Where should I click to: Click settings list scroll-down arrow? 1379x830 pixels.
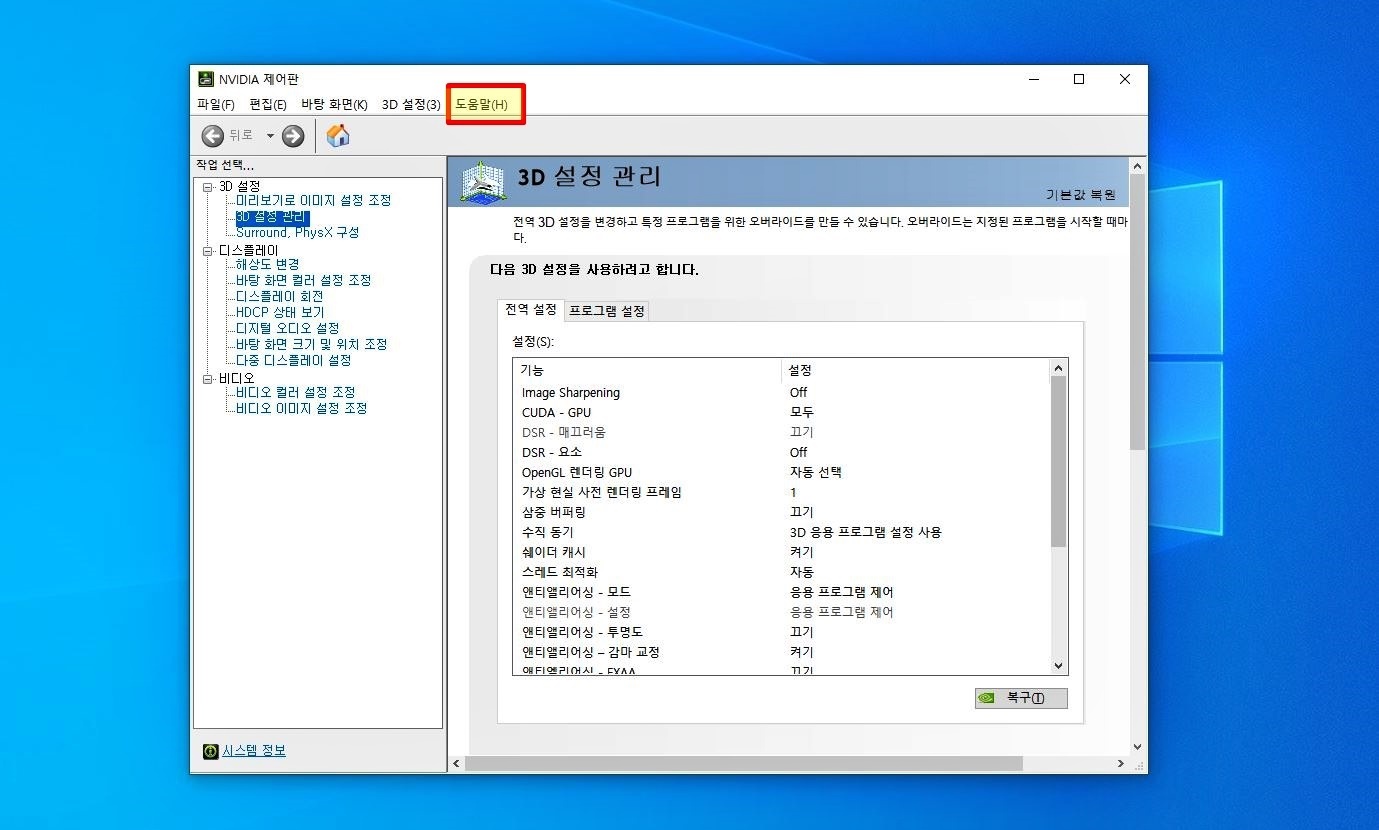[1059, 666]
